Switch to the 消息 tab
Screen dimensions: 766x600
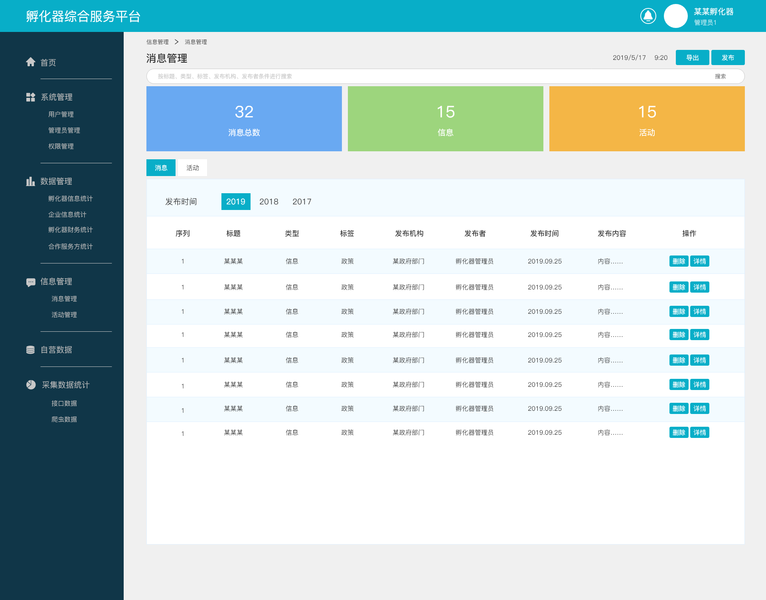point(161,168)
